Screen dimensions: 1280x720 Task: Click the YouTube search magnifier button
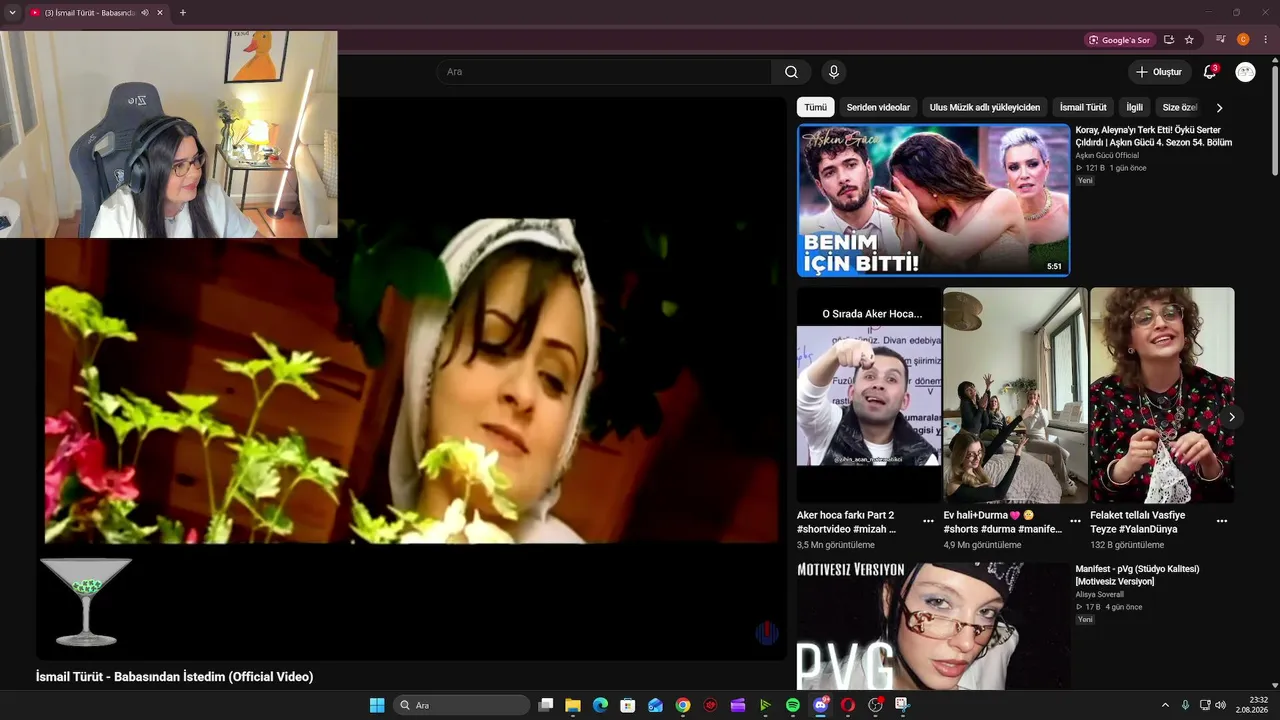point(791,72)
